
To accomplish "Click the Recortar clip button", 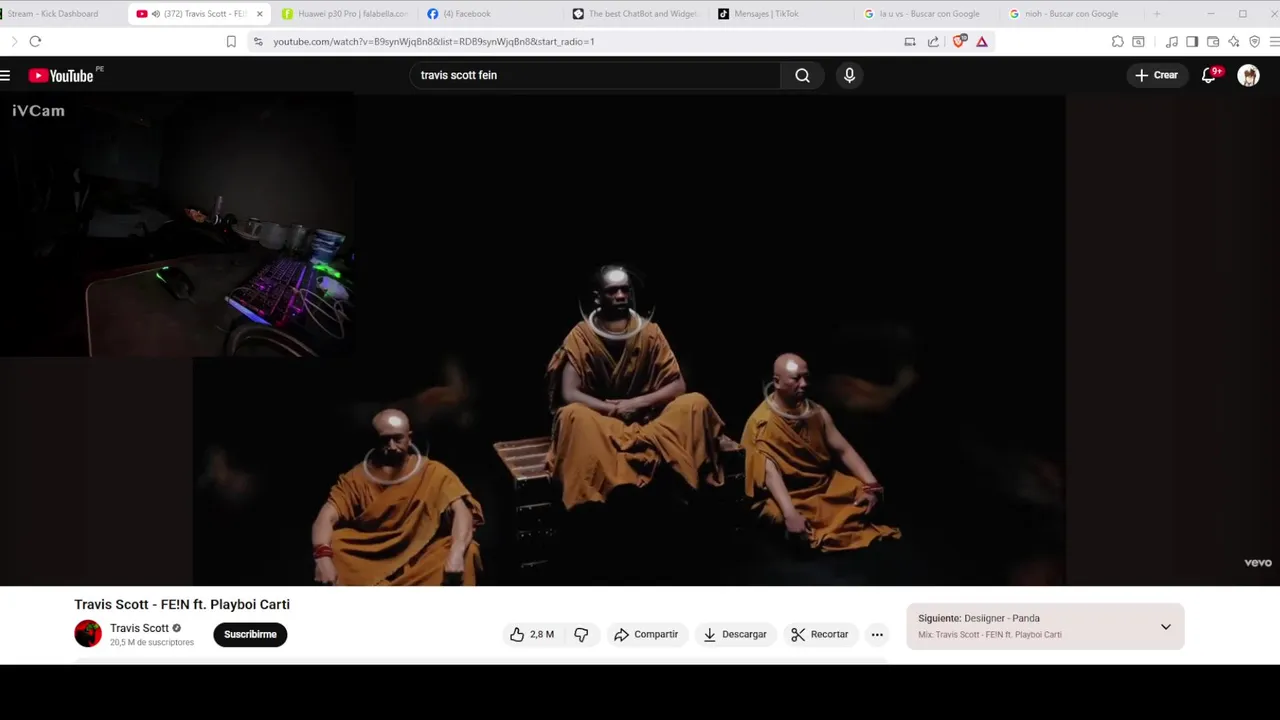I will pos(820,634).
